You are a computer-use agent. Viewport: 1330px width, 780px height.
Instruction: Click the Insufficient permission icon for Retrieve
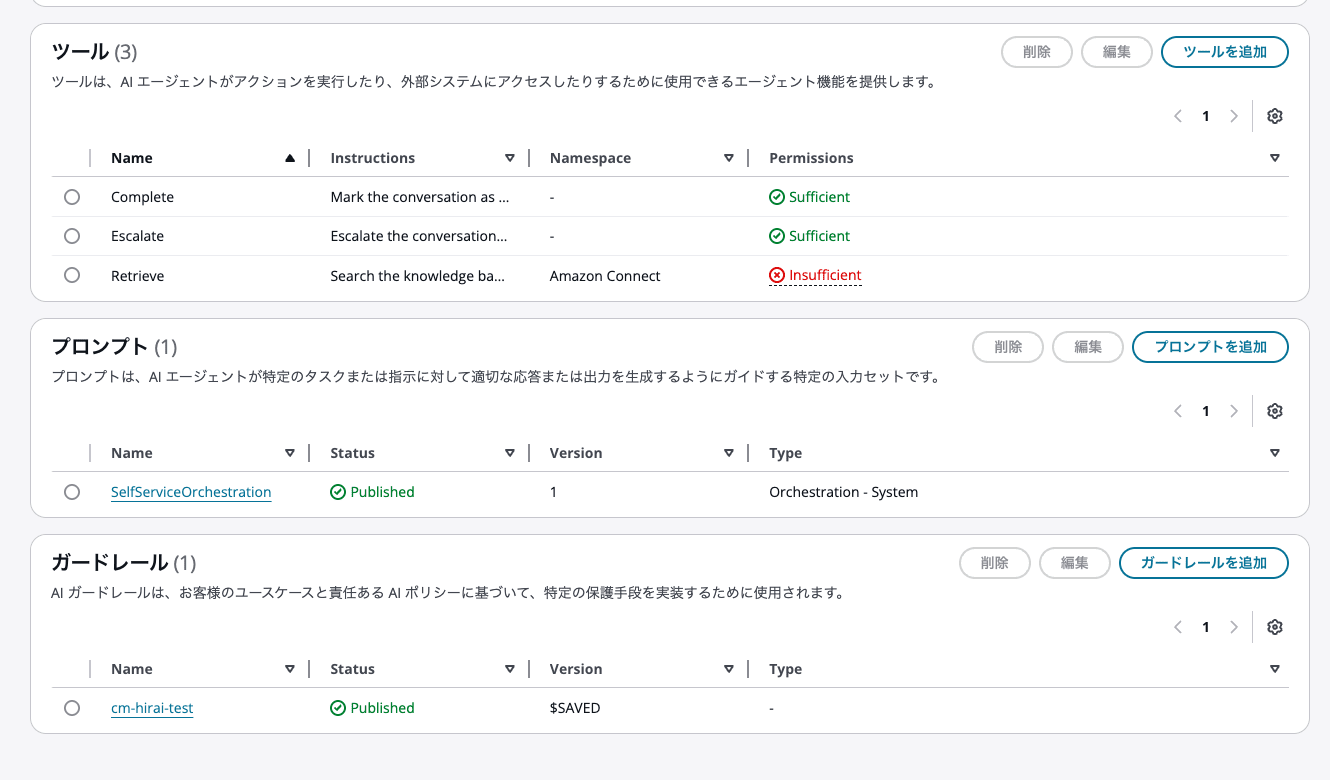[777, 275]
